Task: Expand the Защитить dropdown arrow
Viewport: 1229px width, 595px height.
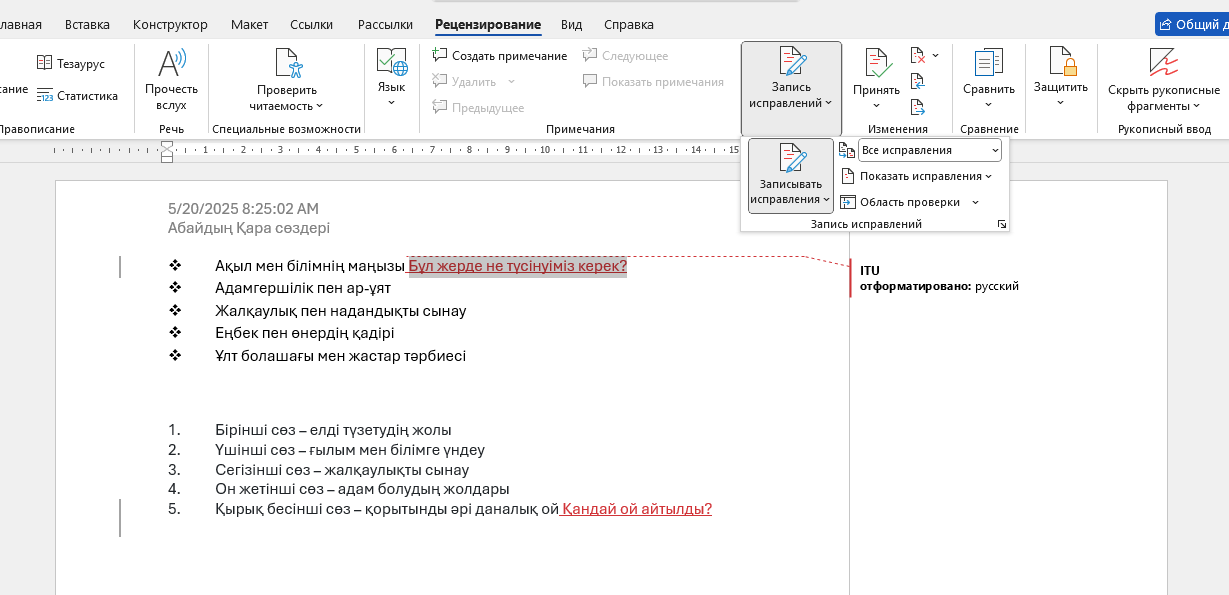Action: tap(1061, 102)
